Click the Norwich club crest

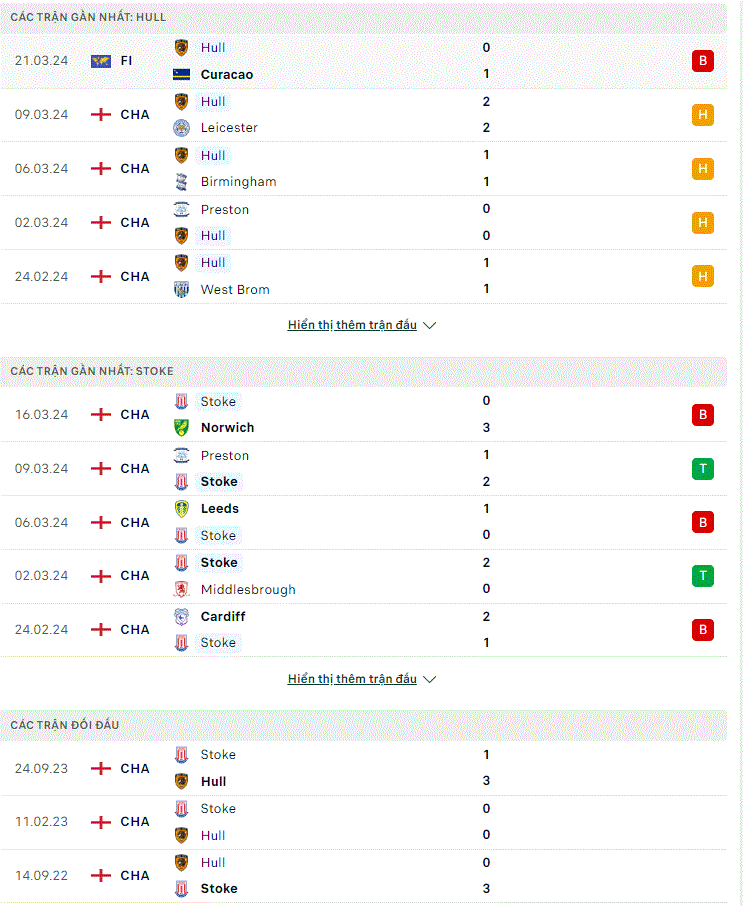point(181,428)
